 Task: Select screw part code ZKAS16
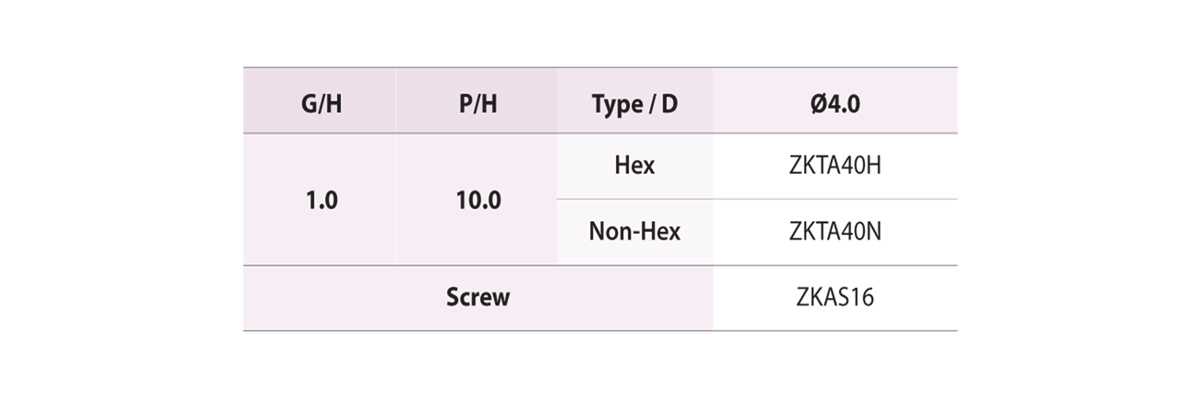(835, 298)
